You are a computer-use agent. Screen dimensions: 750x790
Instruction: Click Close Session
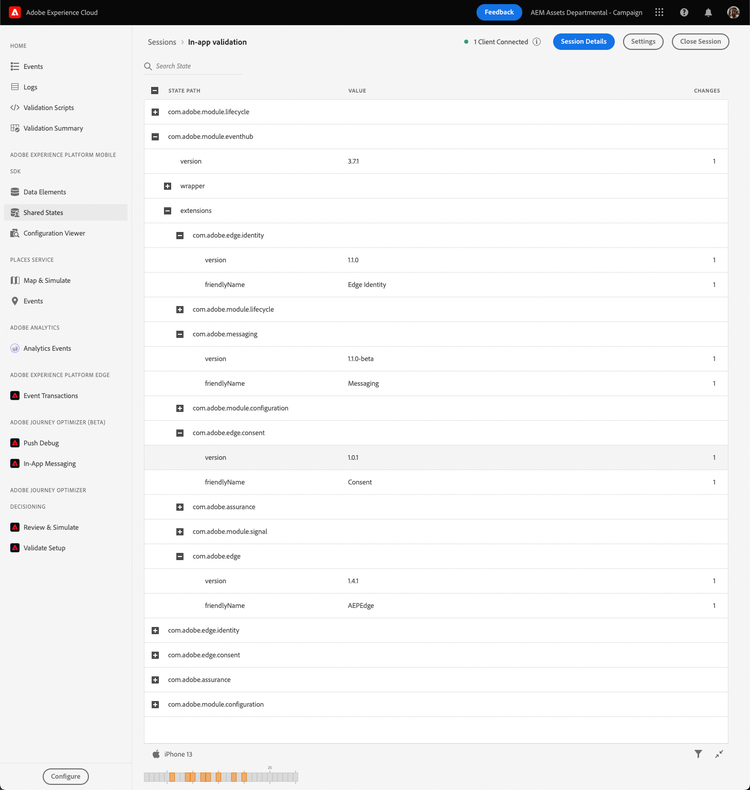coord(700,42)
